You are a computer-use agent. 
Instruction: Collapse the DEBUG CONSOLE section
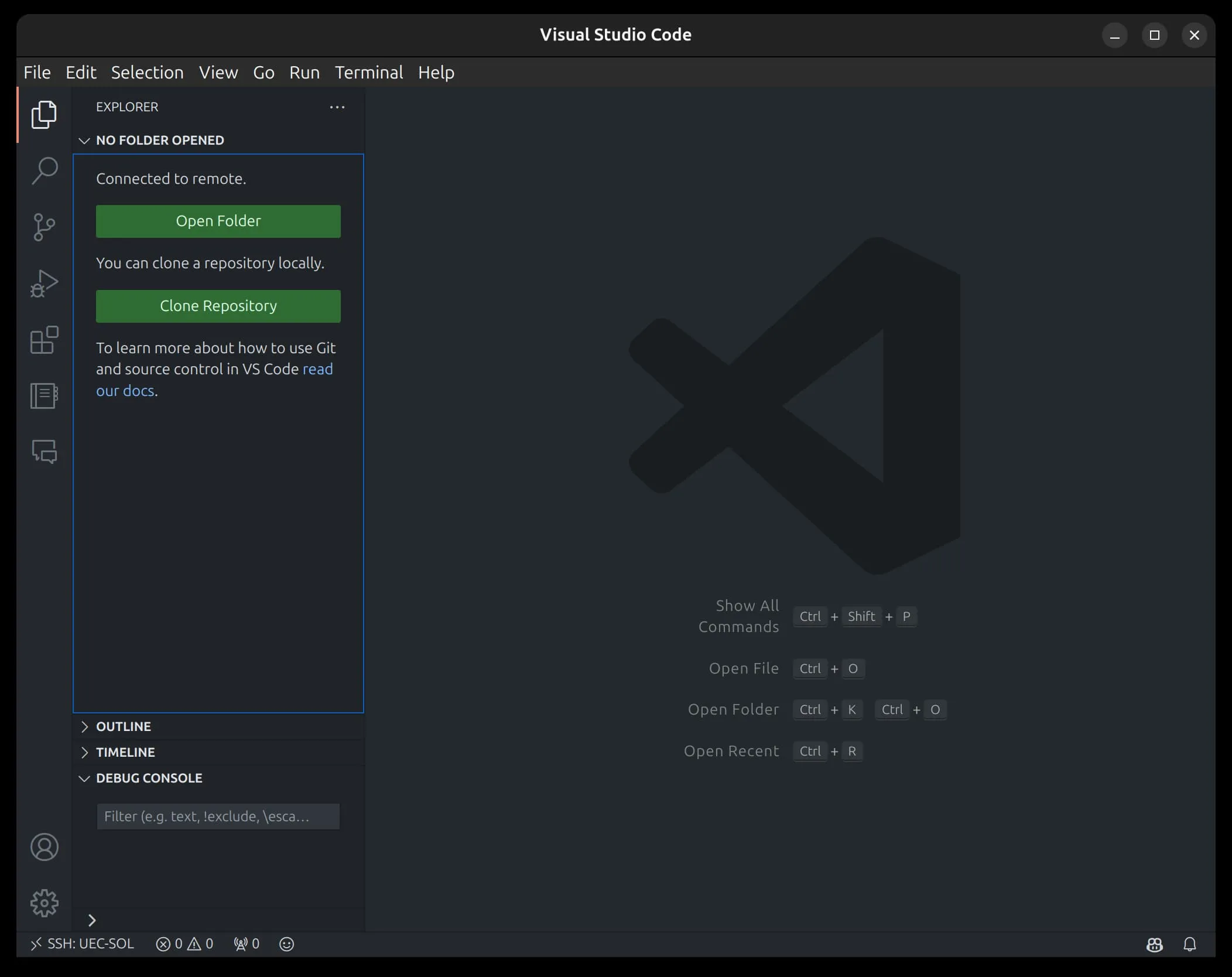[x=149, y=778]
